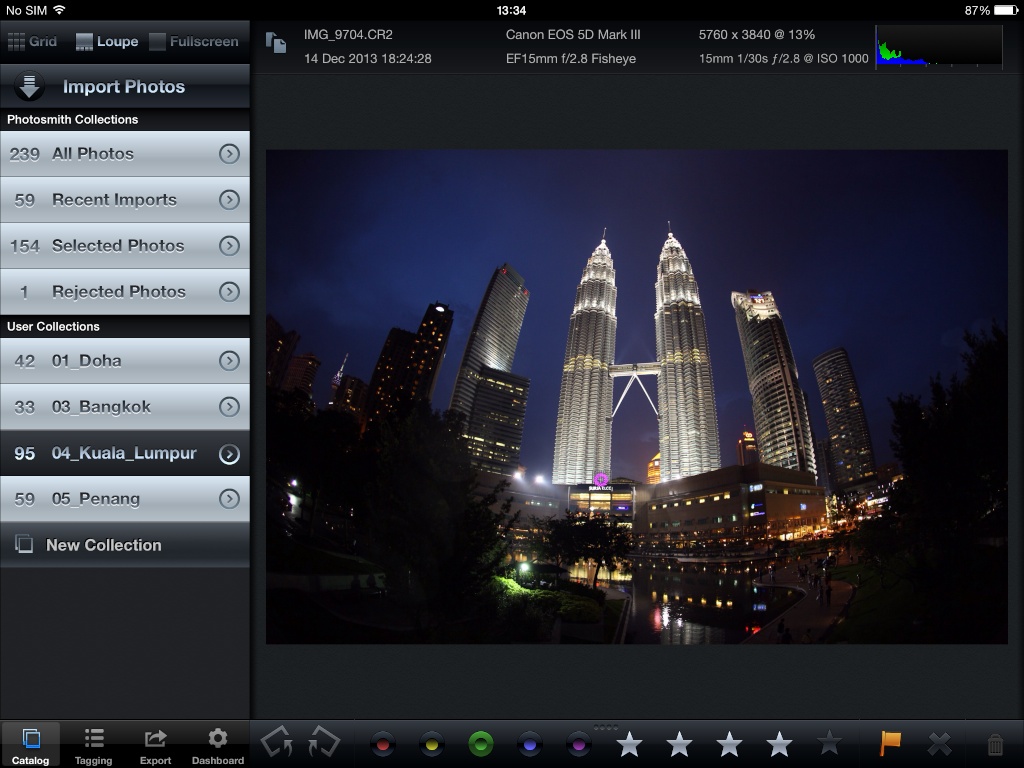1024x768 pixels.
Task: Switch to Grid view
Action: (x=33, y=42)
